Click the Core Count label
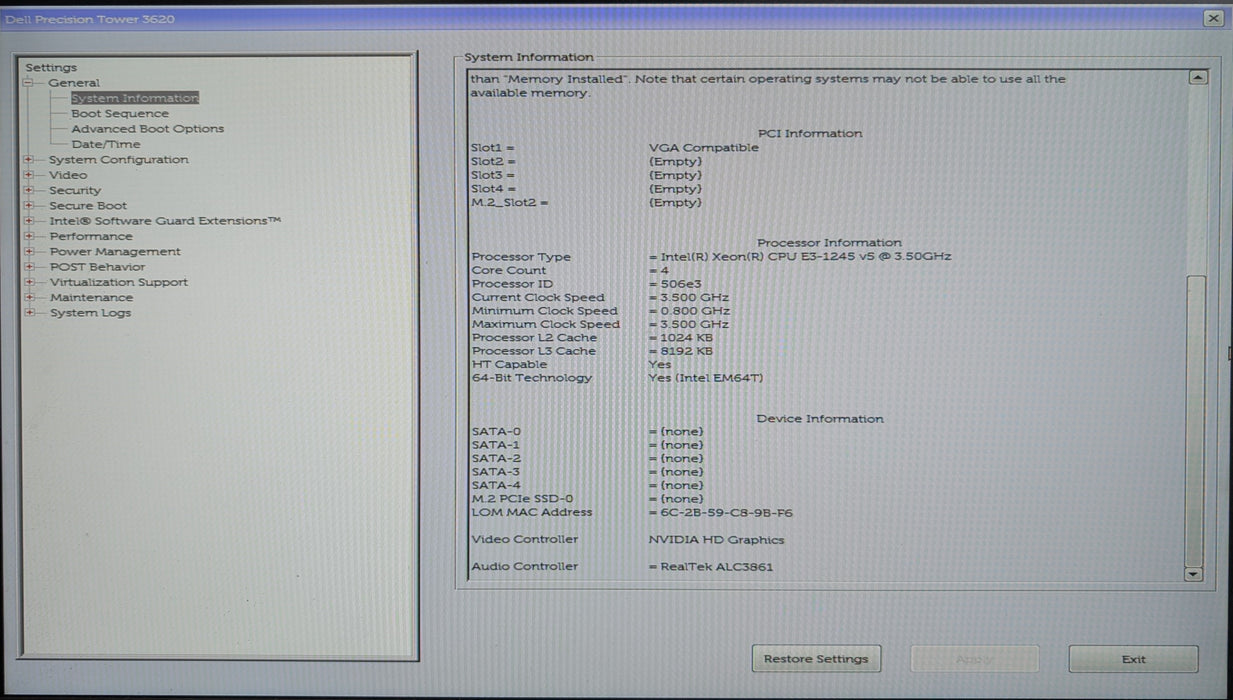This screenshot has height=700, width=1233. tap(509, 270)
